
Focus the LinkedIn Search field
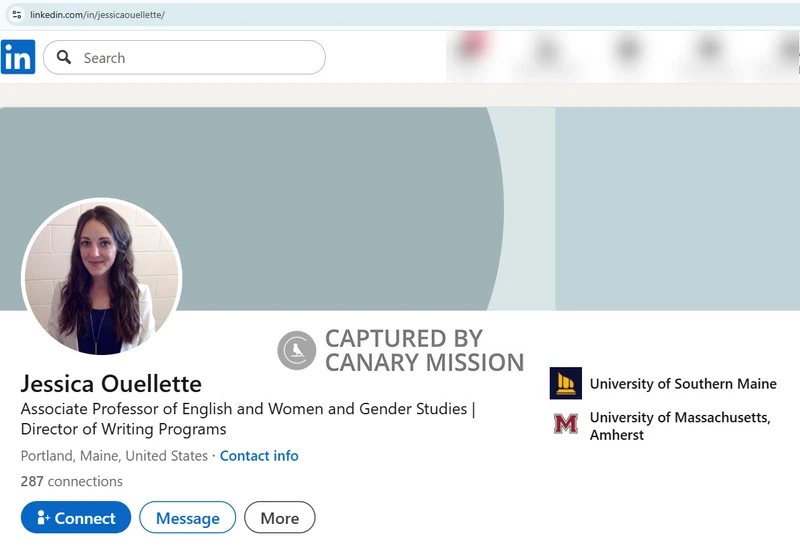click(184, 58)
